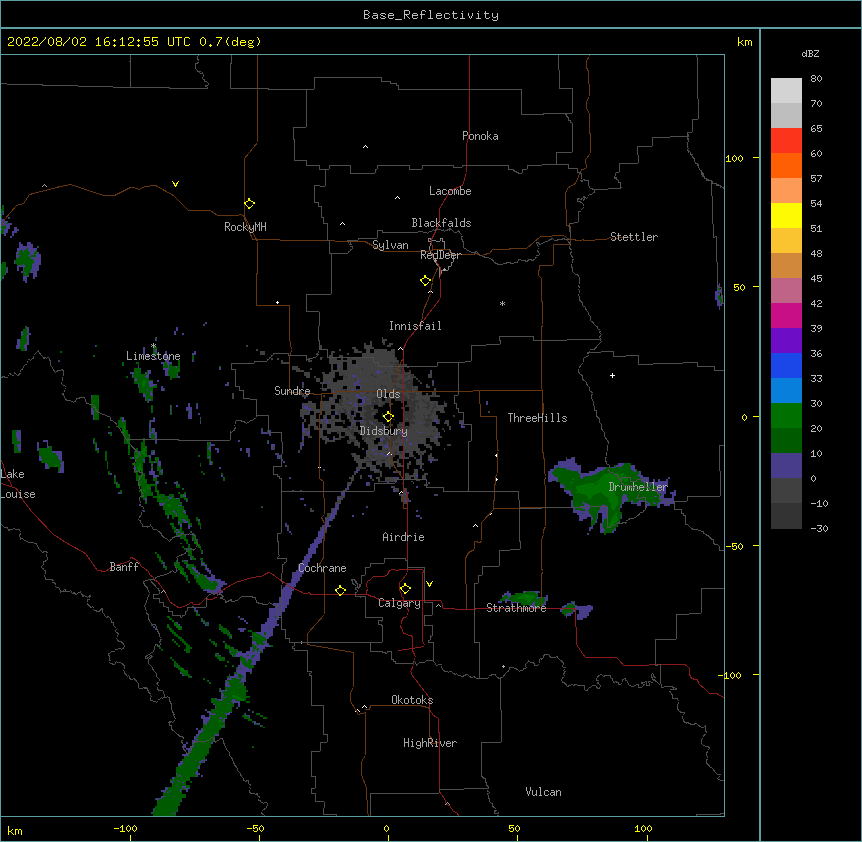
Task: Select the yellow 54 dBZ color swatch
Action: pyautogui.click(x=786, y=216)
